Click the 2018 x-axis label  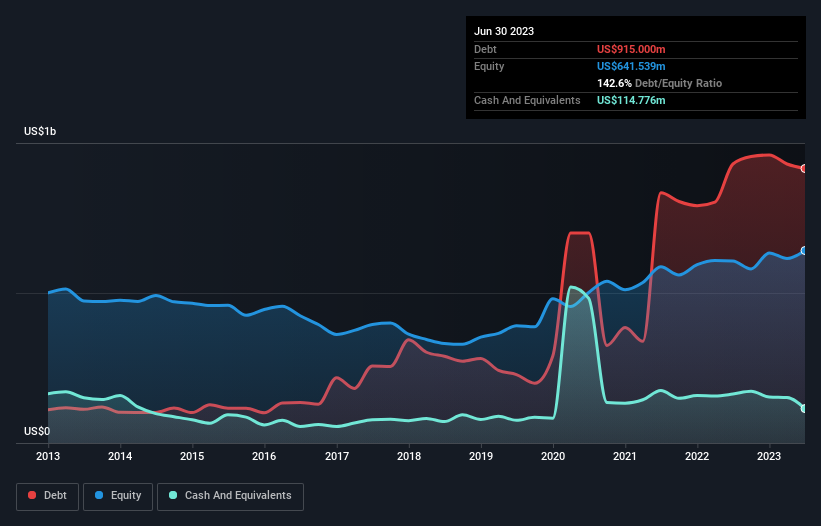tap(409, 456)
